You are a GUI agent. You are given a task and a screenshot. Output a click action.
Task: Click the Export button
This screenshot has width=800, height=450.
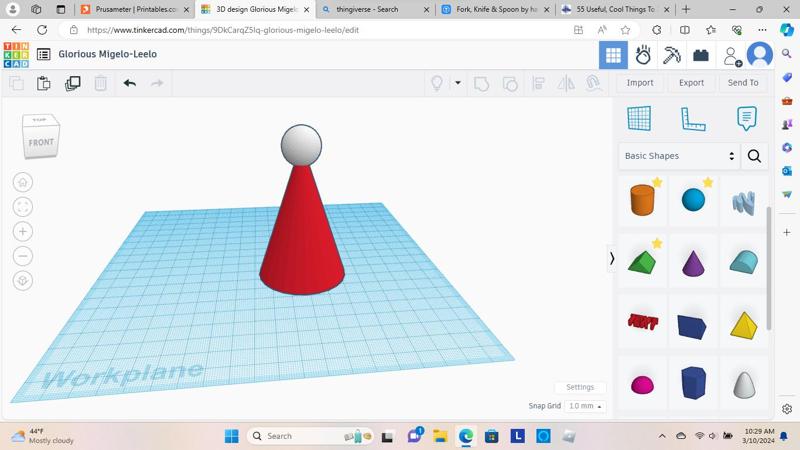pyautogui.click(x=691, y=83)
